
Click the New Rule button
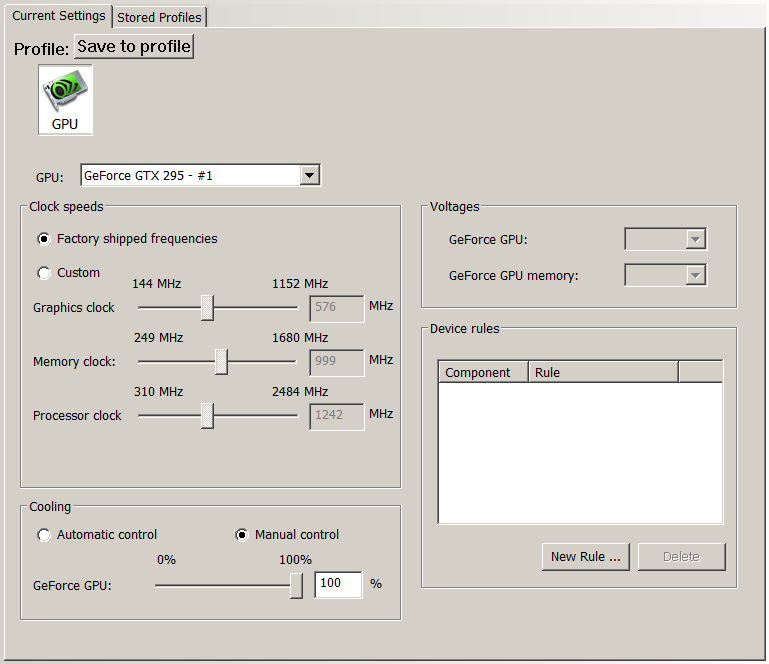click(x=586, y=557)
